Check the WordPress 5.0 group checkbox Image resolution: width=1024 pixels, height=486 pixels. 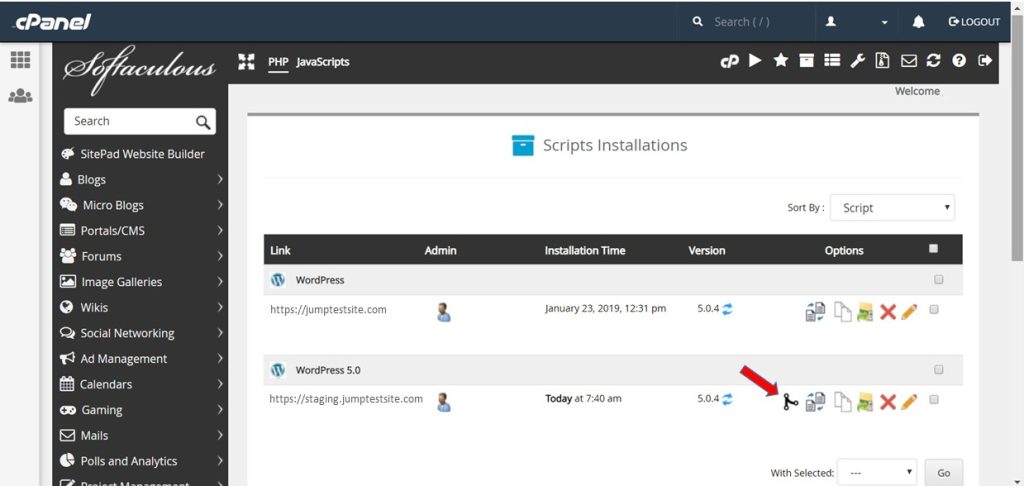pos(938,370)
